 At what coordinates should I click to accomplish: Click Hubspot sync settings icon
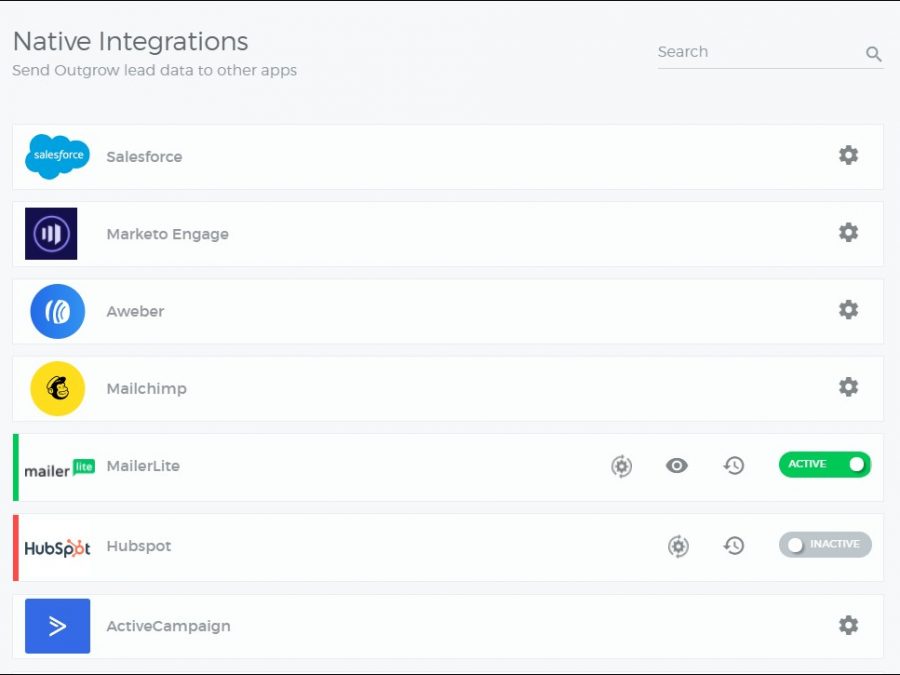point(678,546)
